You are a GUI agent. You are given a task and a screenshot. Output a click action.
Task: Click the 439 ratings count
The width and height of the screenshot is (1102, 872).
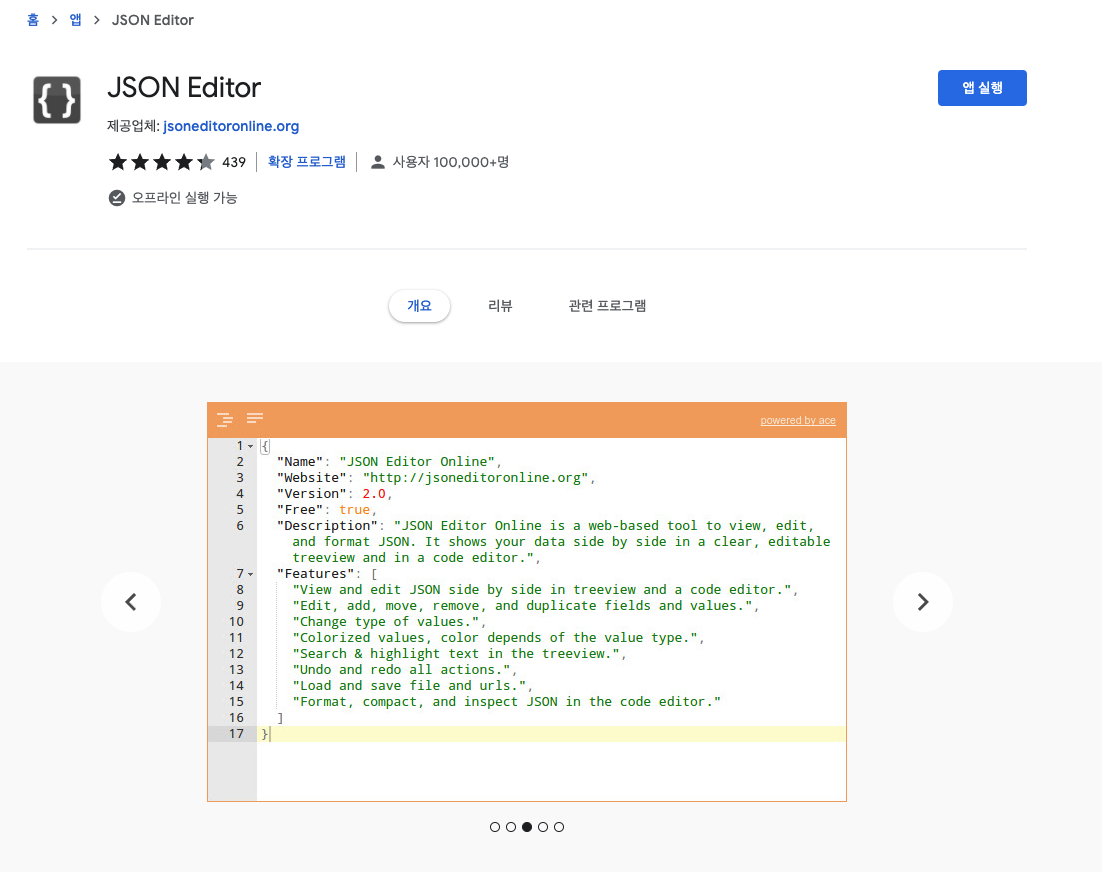click(234, 162)
